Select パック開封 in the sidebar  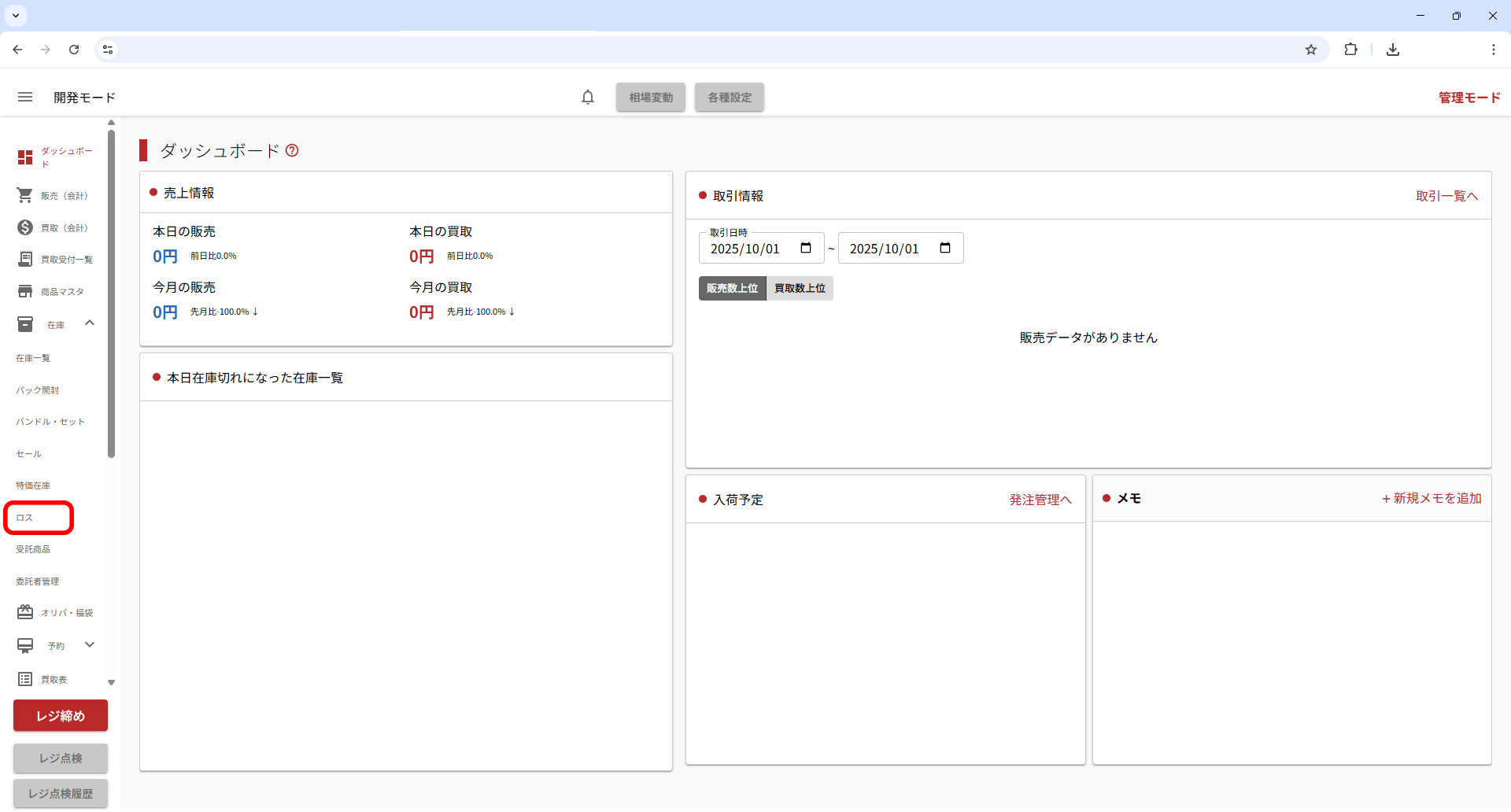click(x=38, y=390)
